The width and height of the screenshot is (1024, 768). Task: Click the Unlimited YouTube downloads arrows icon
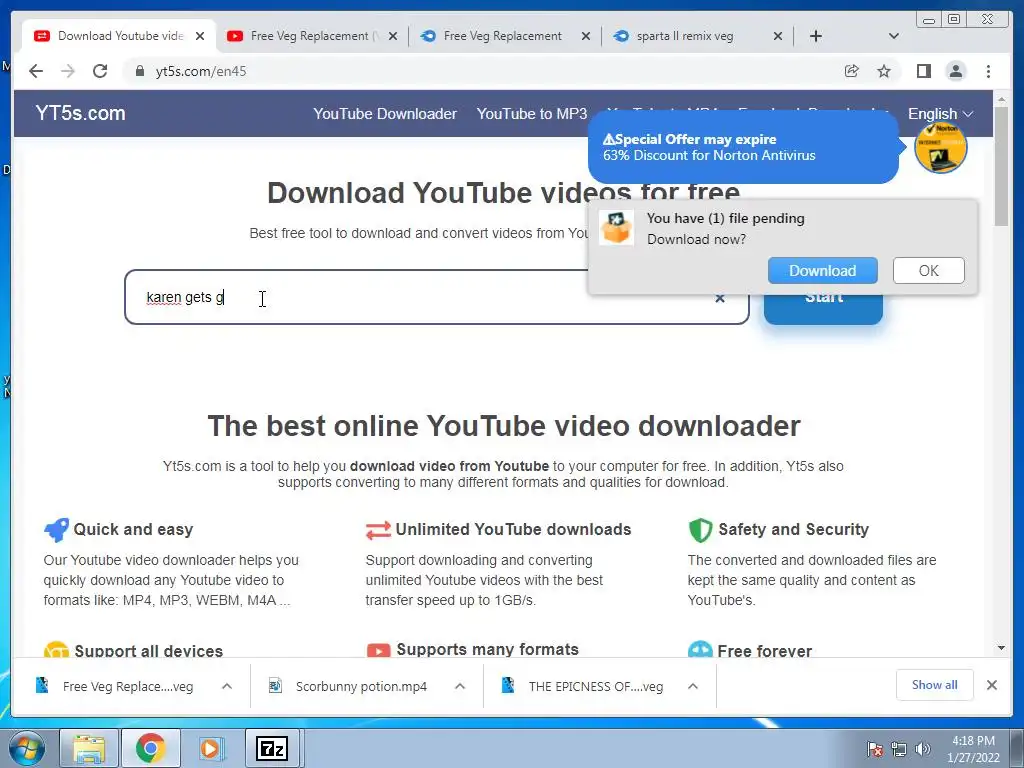tap(378, 530)
